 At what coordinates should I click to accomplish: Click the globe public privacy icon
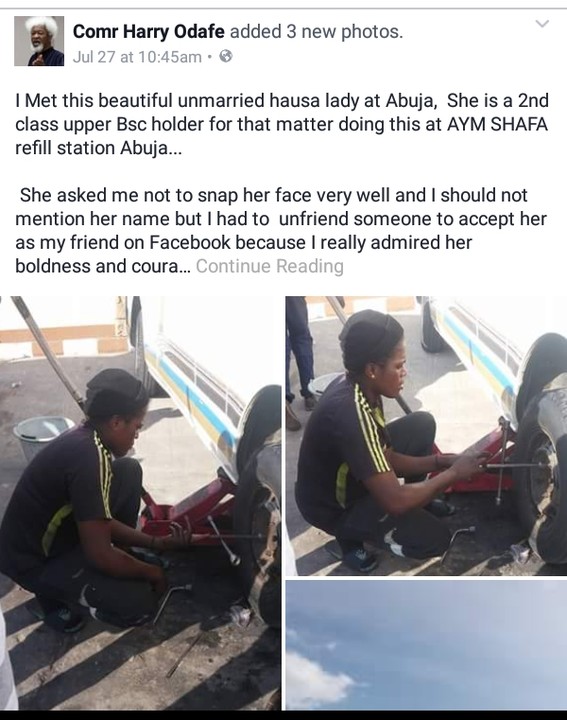pos(226,56)
